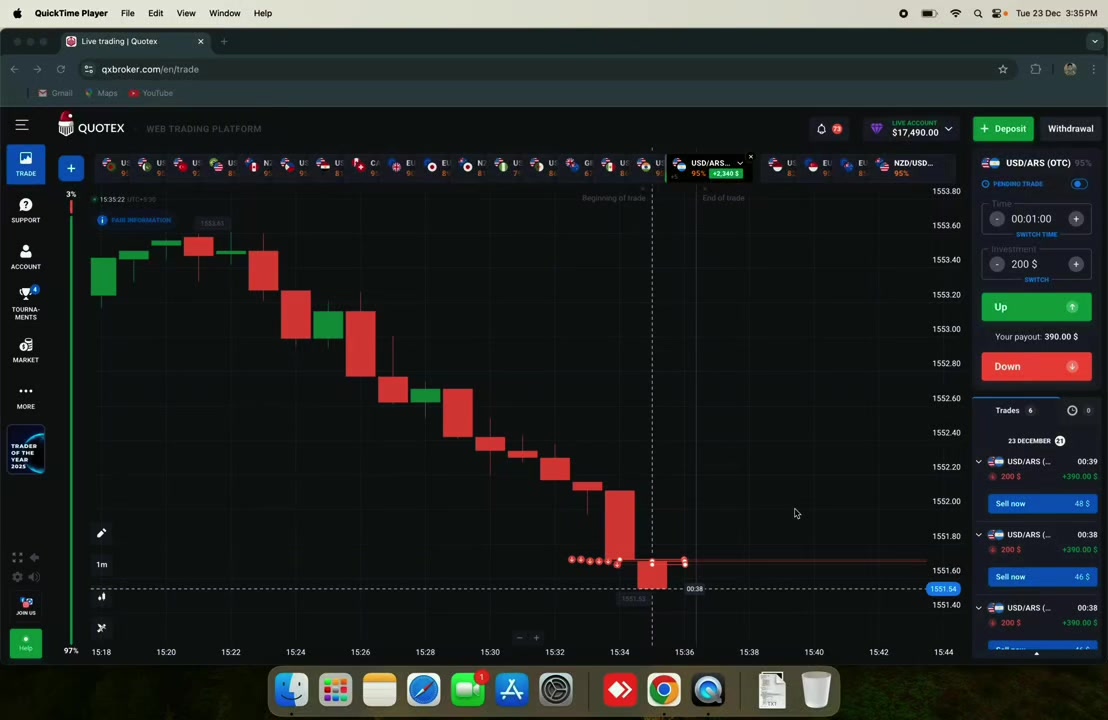
Task: Place an Up trade
Action: (1036, 307)
